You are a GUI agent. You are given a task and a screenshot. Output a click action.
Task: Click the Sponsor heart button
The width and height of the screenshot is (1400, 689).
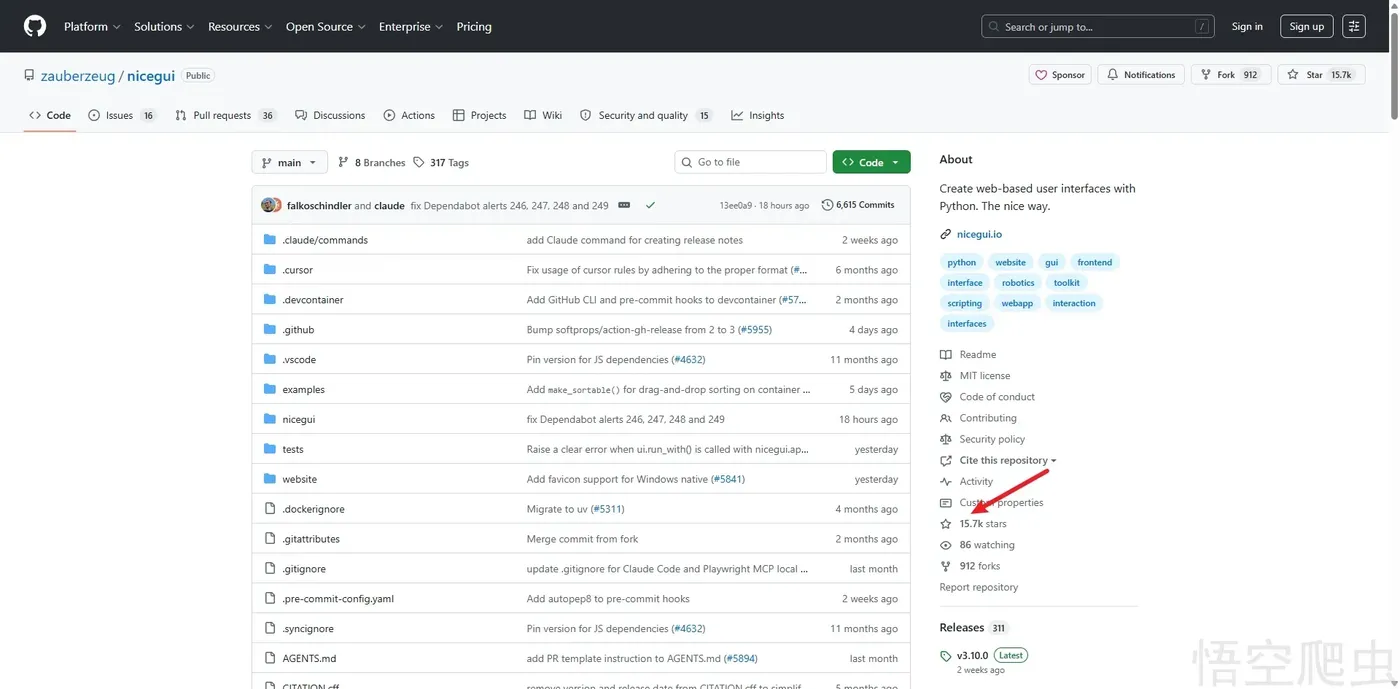coord(1060,75)
